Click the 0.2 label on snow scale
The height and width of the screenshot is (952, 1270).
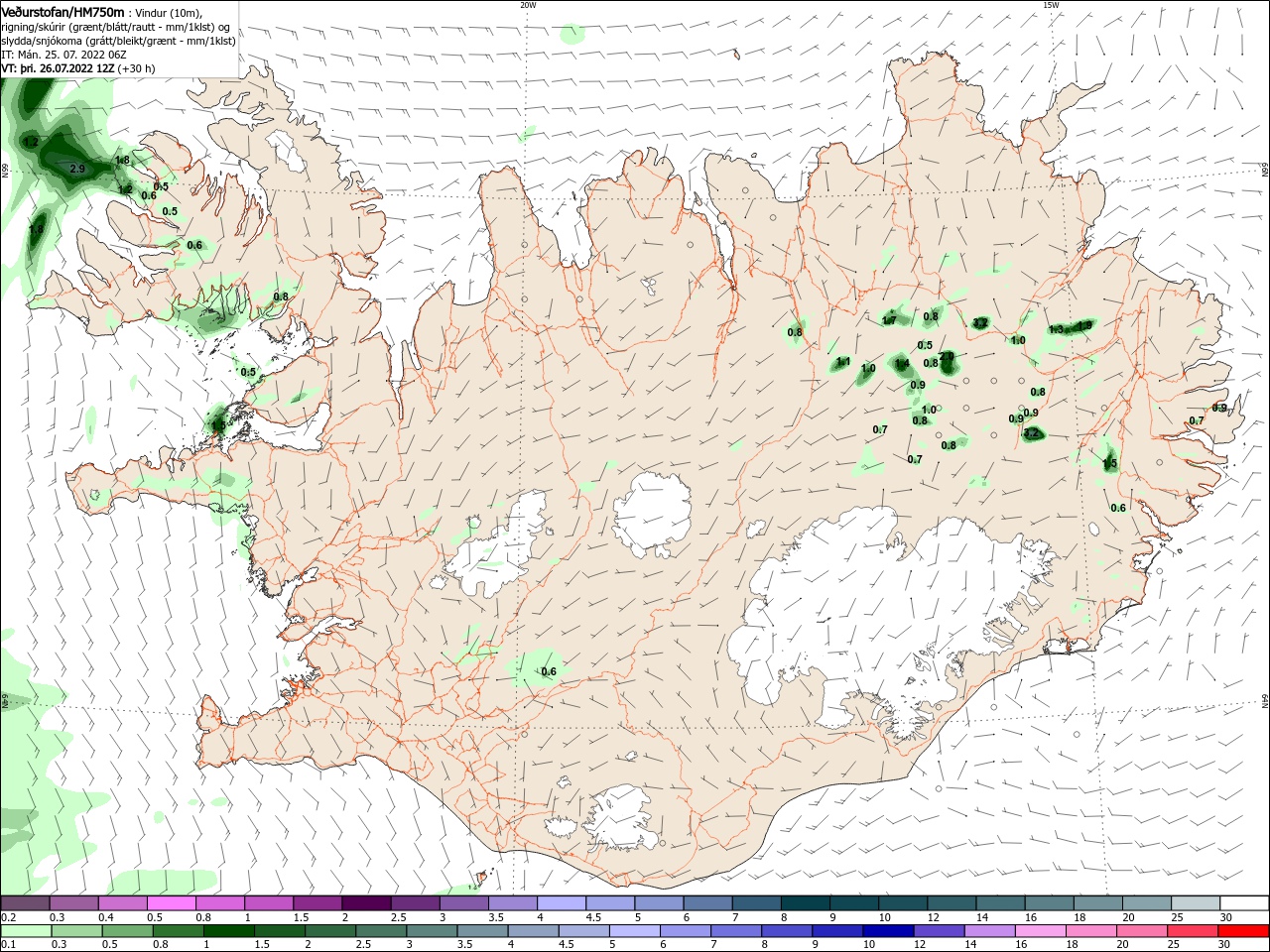pyautogui.click(x=8, y=917)
